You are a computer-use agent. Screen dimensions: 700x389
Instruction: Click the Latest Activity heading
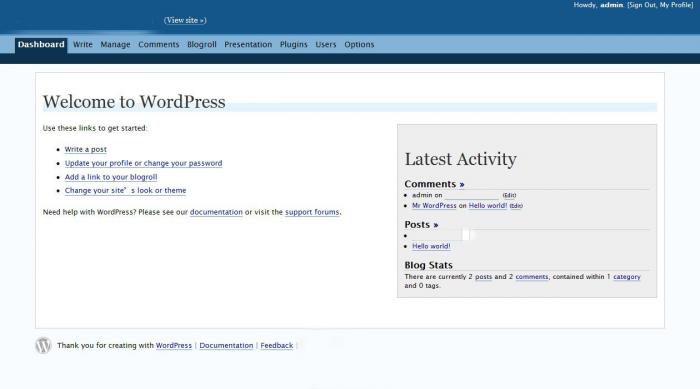click(x=461, y=159)
